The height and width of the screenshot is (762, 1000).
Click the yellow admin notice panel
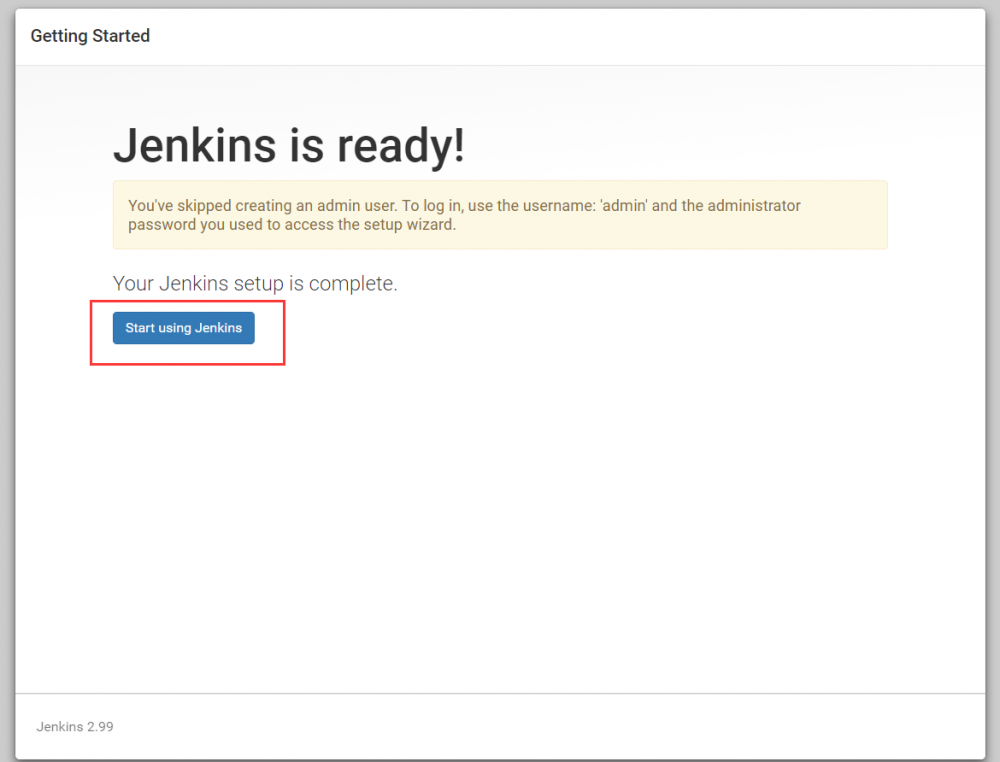[x=500, y=214]
